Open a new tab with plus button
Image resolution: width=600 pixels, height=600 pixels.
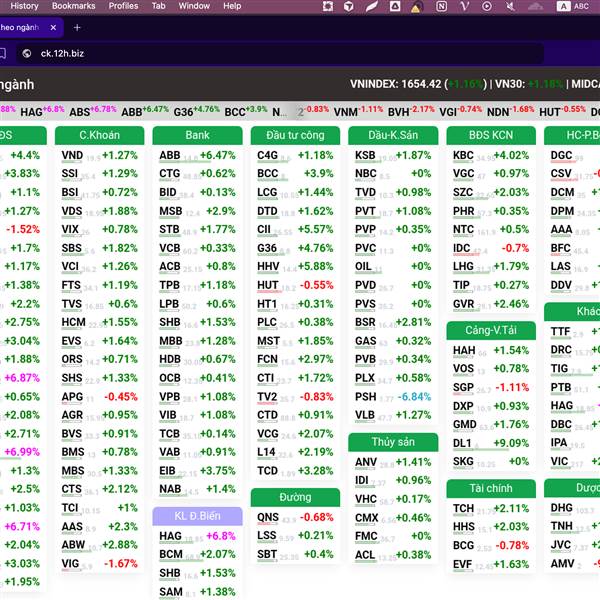pos(77,28)
